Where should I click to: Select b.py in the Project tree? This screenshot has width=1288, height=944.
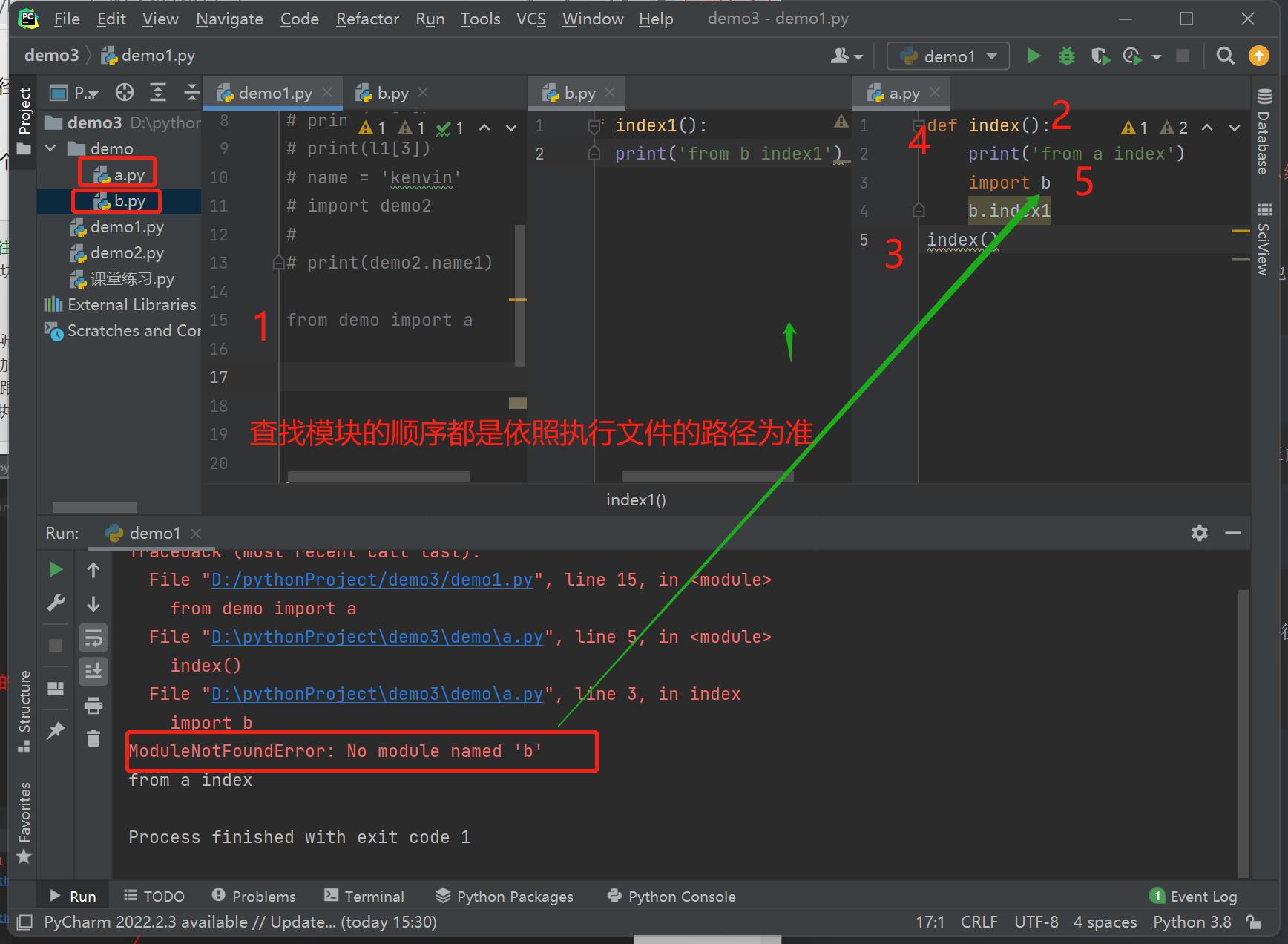click(x=119, y=201)
